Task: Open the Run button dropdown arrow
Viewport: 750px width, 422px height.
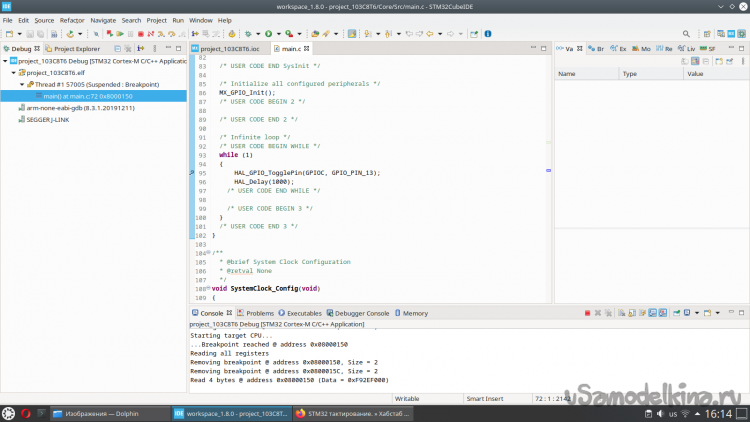Action: pos(278,34)
